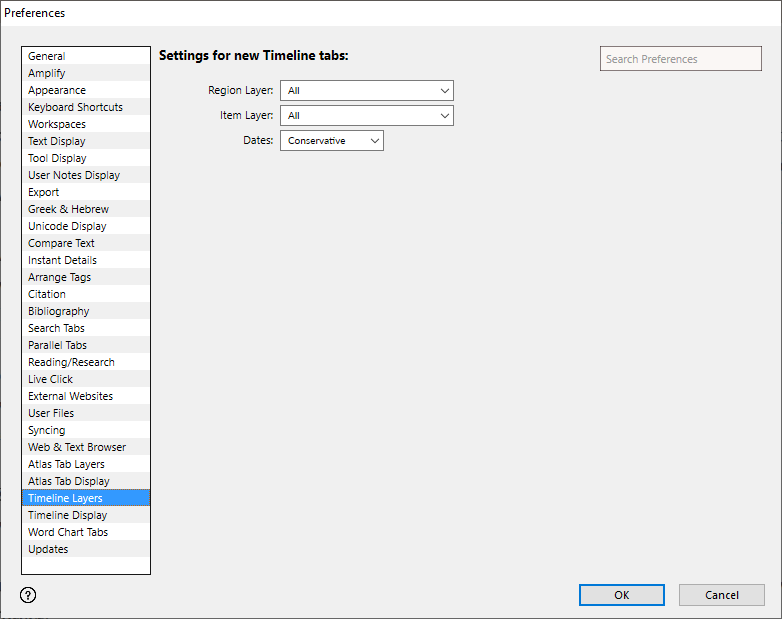Open Web & Text Browser settings
Viewport: 782px width, 619px height.
pos(77,448)
